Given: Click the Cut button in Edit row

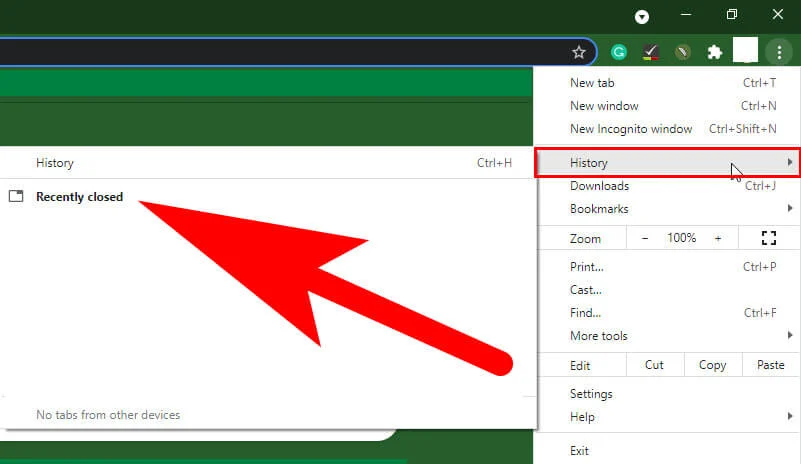Looking at the screenshot, I should 654,365.
